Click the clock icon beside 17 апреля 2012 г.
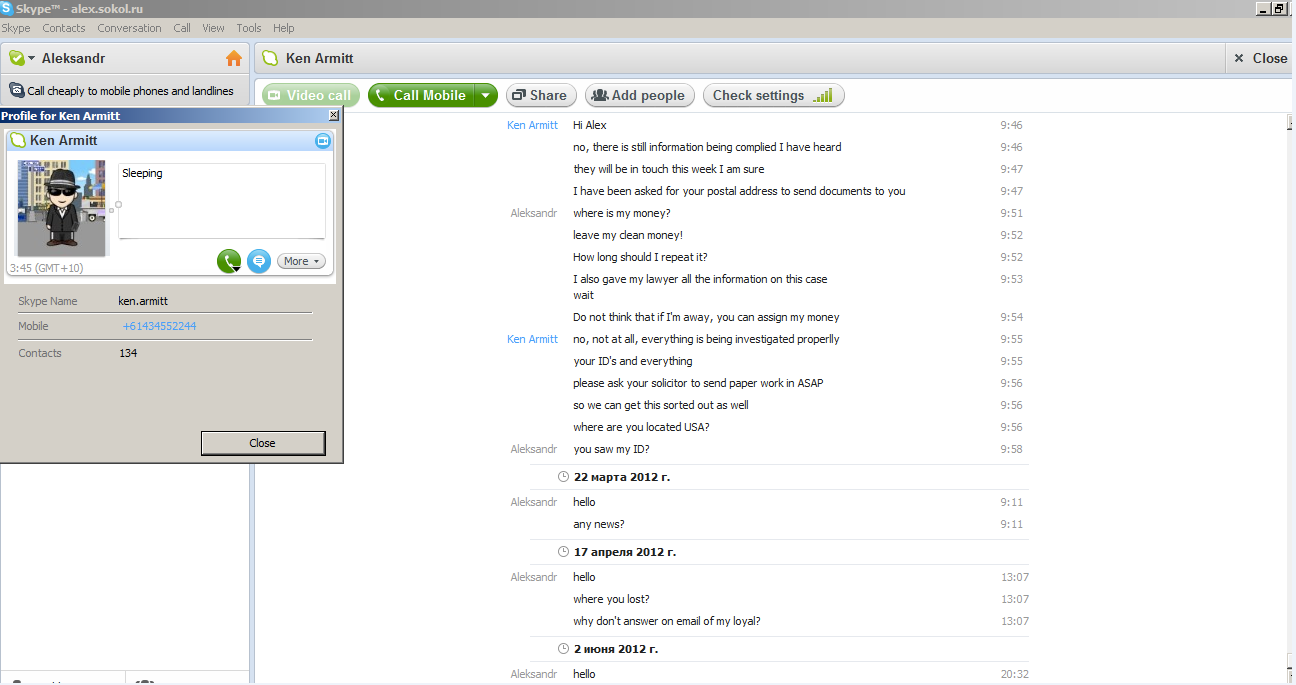 click(564, 552)
